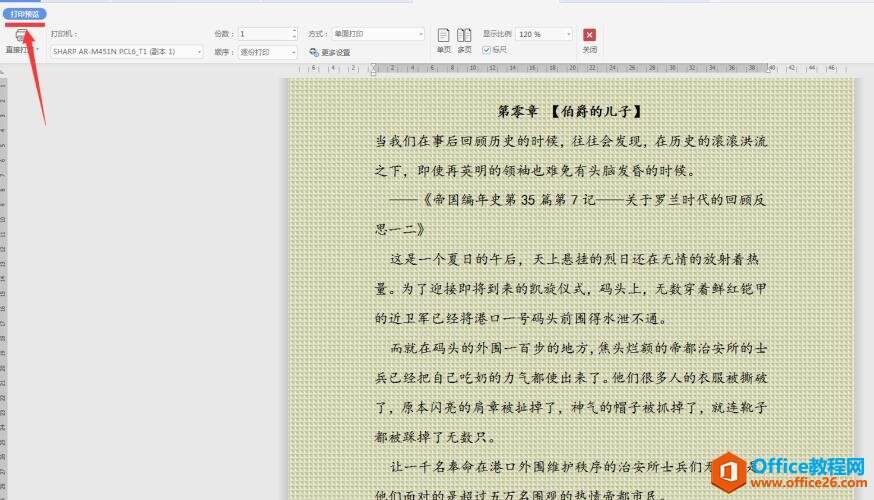The width and height of the screenshot is (874, 500).
Task: Expand the direct print dropdown arrow
Action: pyautogui.click(x=37, y=49)
